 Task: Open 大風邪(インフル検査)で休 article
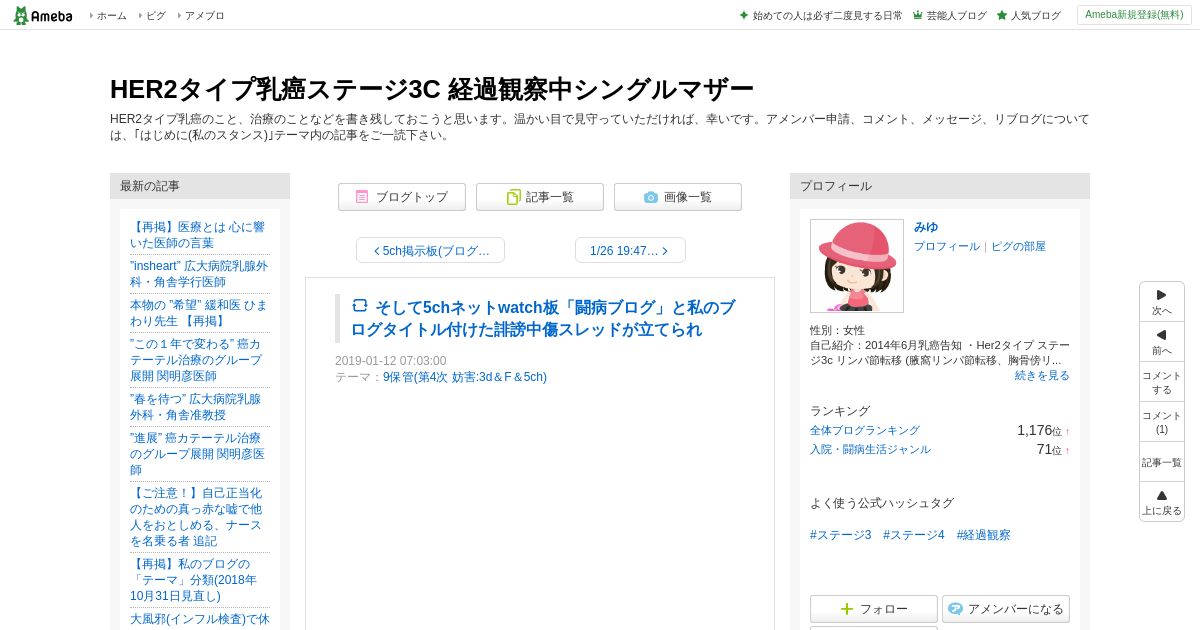(x=199, y=619)
